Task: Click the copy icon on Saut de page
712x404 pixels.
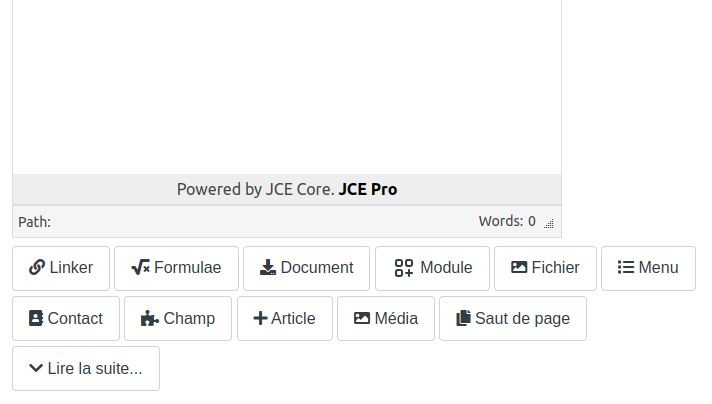Action: [x=463, y=319]
